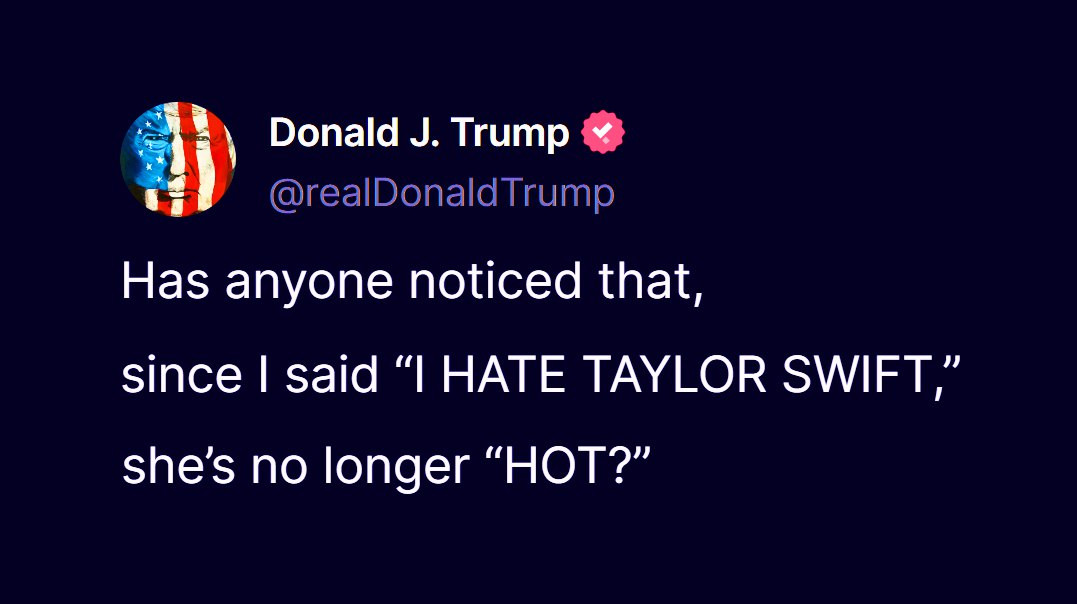
Task: Click the word "Has" starting the post
Action: pyautogui.click(x=166, y=282)
